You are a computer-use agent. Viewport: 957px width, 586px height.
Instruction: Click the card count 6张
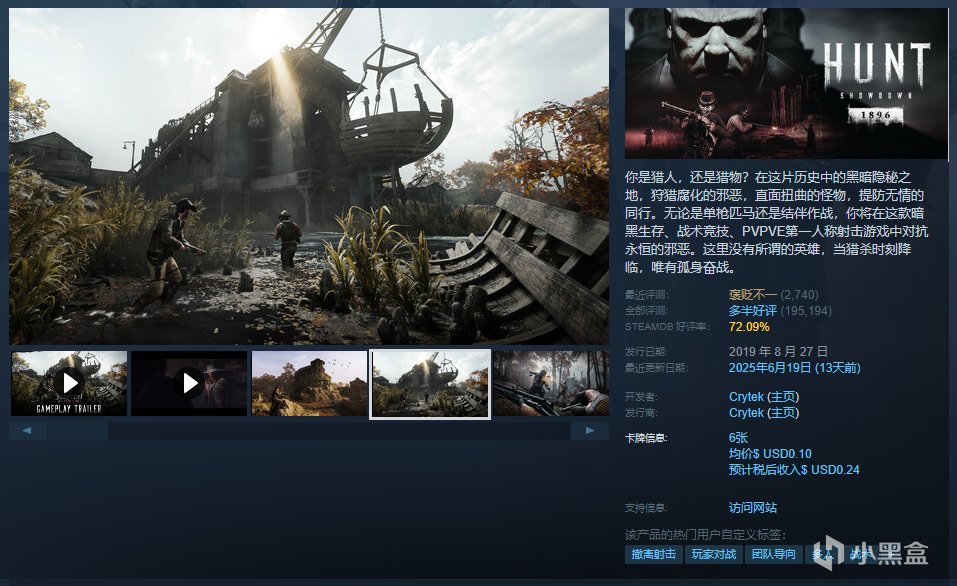[738, 438]
